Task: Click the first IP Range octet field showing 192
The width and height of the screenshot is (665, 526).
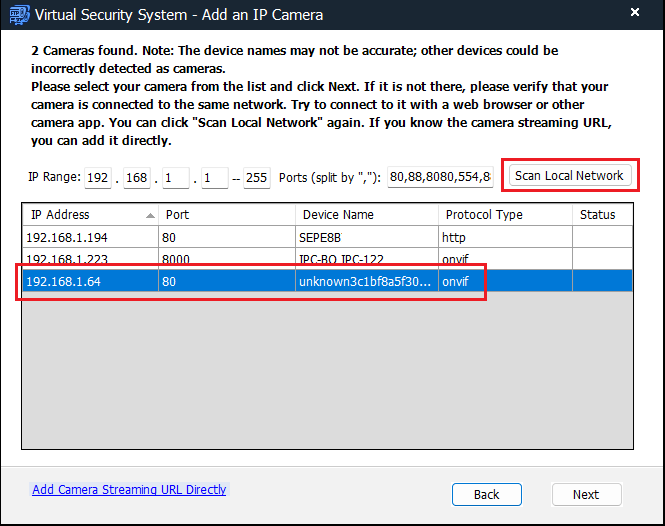Action: (98, 178)
